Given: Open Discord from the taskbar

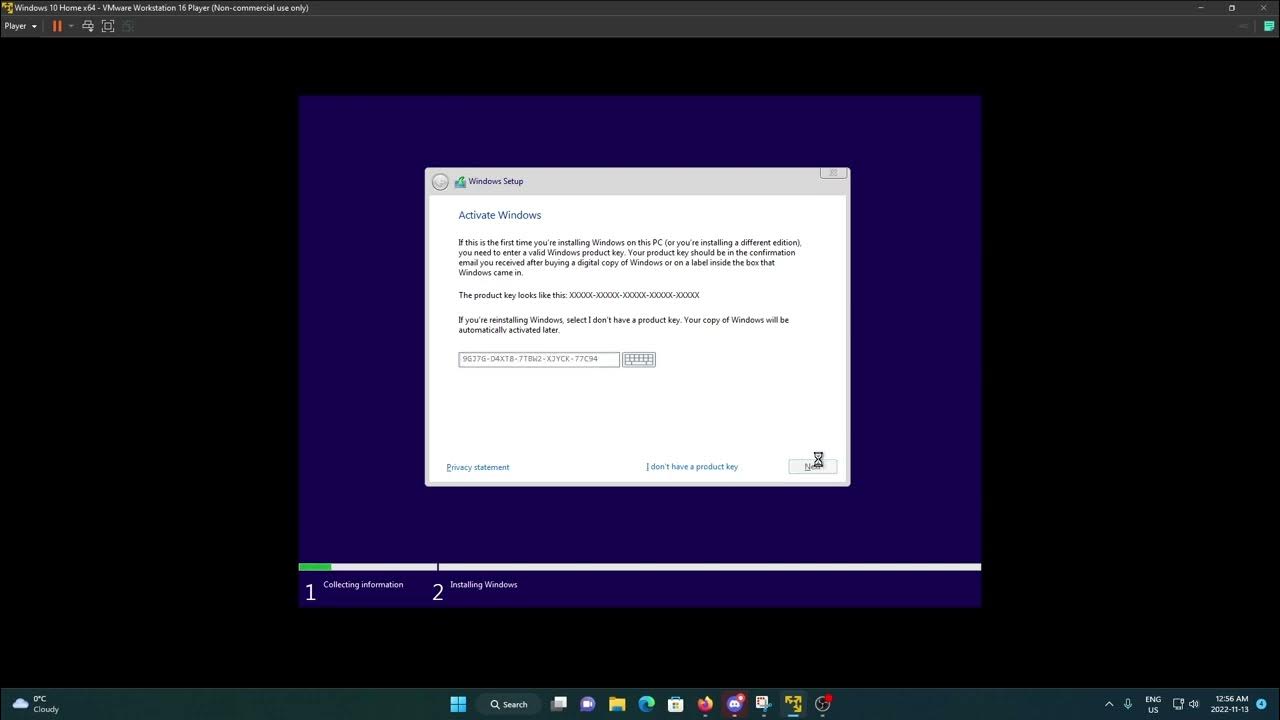Looking at the screenshot, I should [735, 704].
